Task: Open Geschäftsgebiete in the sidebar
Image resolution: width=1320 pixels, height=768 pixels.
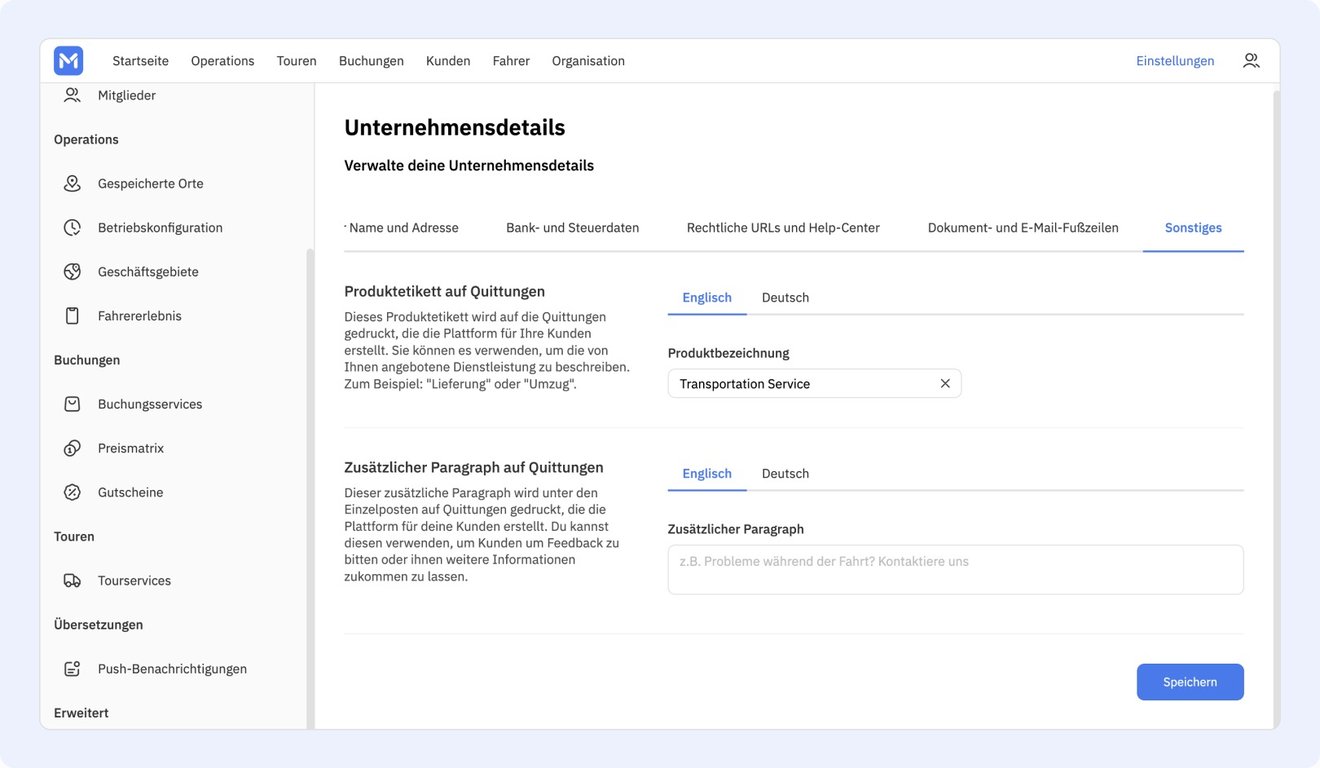Action: click(x=148, y=272)
